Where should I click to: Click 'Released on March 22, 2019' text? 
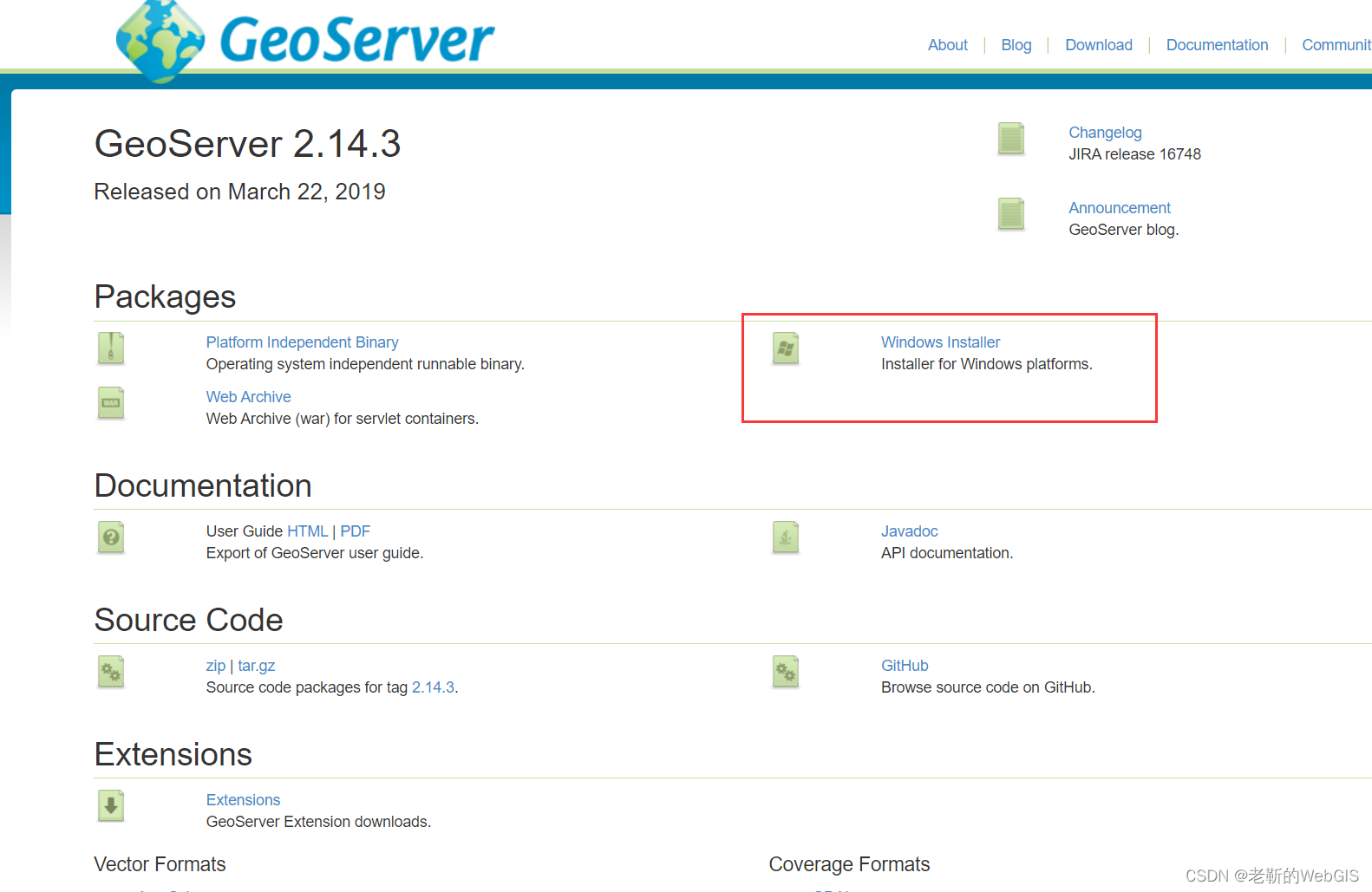point(239,192)
